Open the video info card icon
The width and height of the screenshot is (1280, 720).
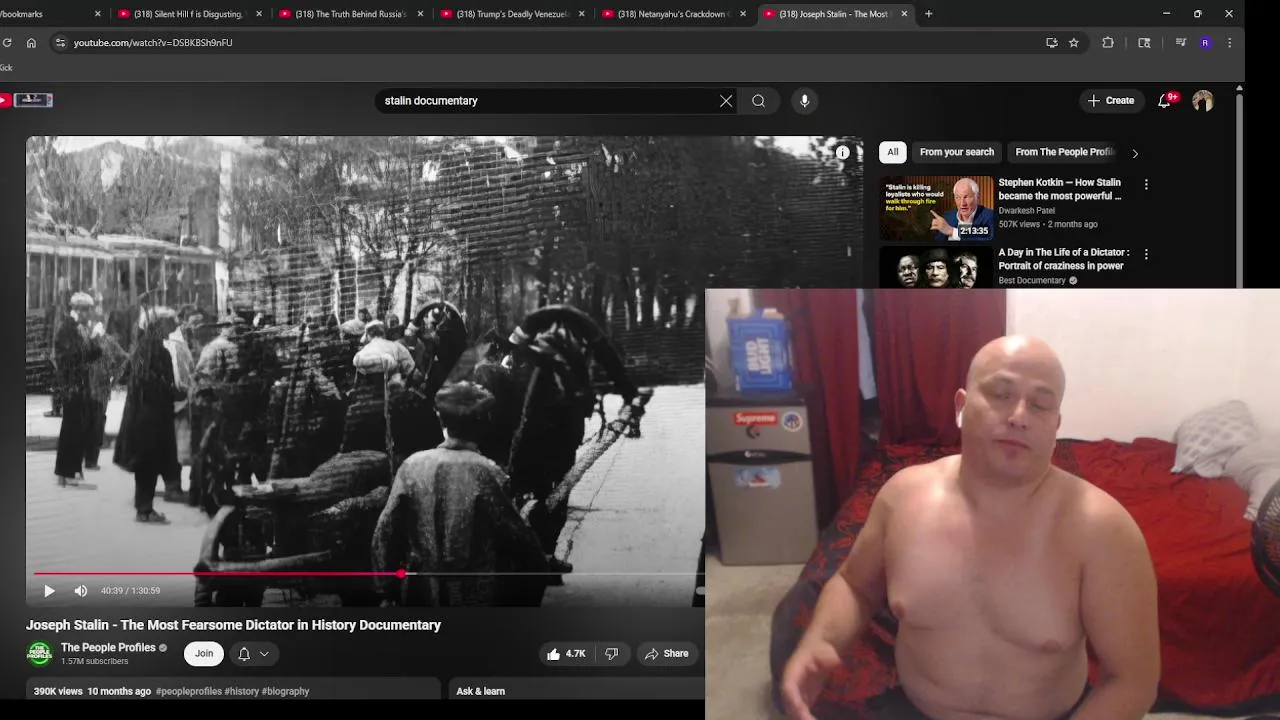(843, 152)
